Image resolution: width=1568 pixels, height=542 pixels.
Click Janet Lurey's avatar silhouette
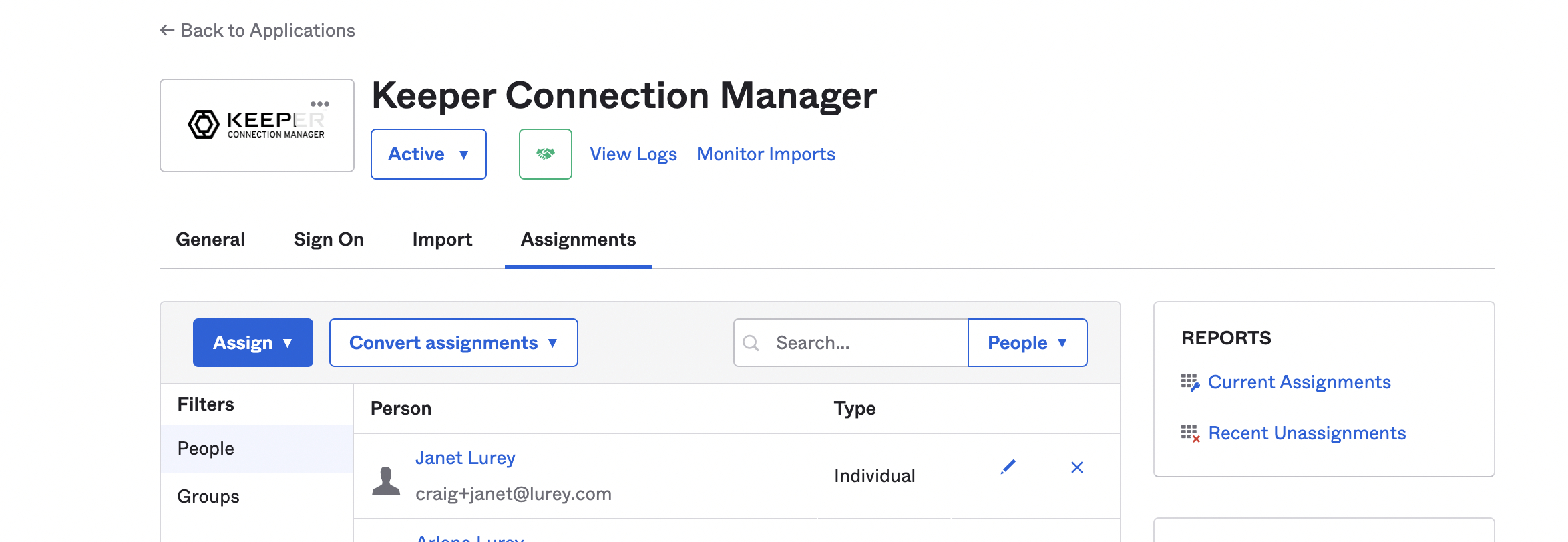point(386,480)
